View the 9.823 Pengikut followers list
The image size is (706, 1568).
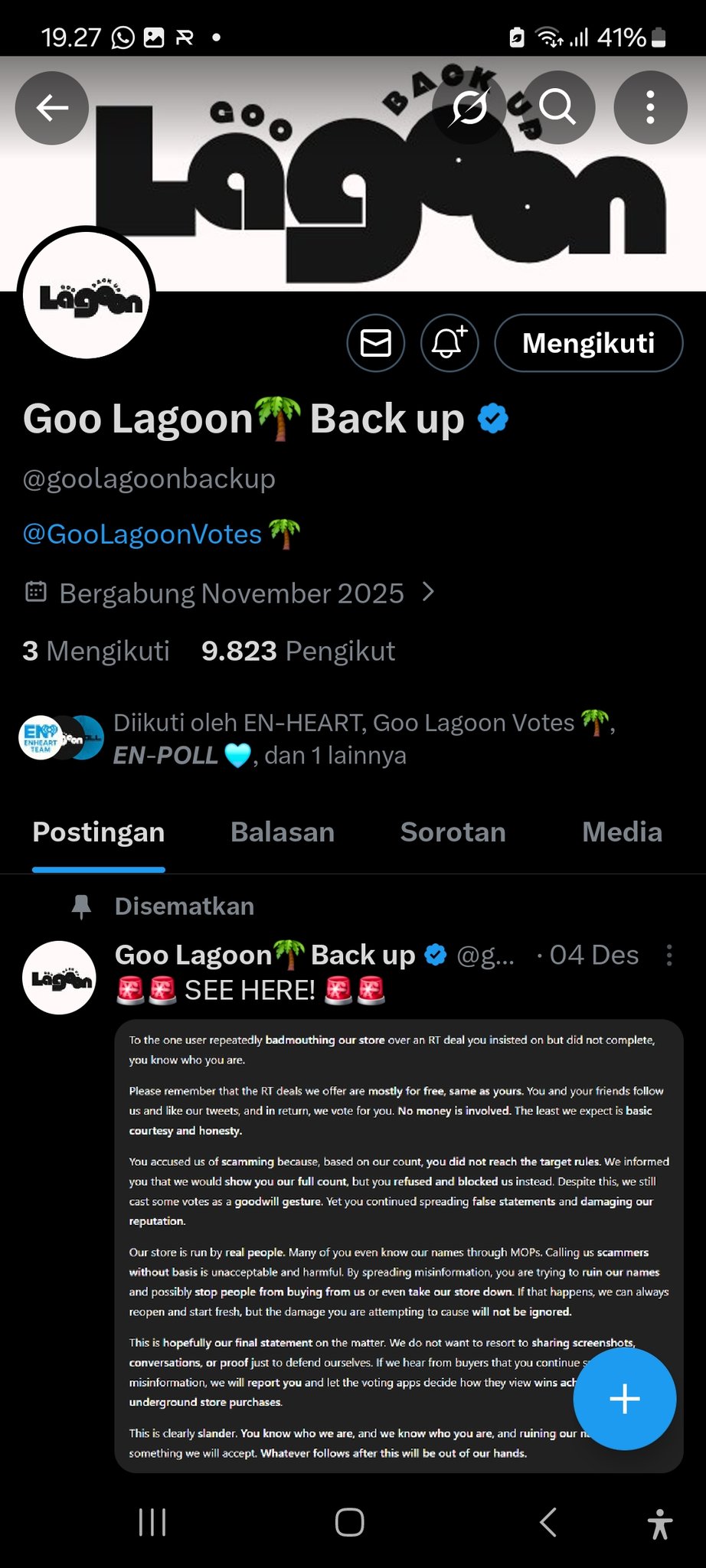point(298,651)
